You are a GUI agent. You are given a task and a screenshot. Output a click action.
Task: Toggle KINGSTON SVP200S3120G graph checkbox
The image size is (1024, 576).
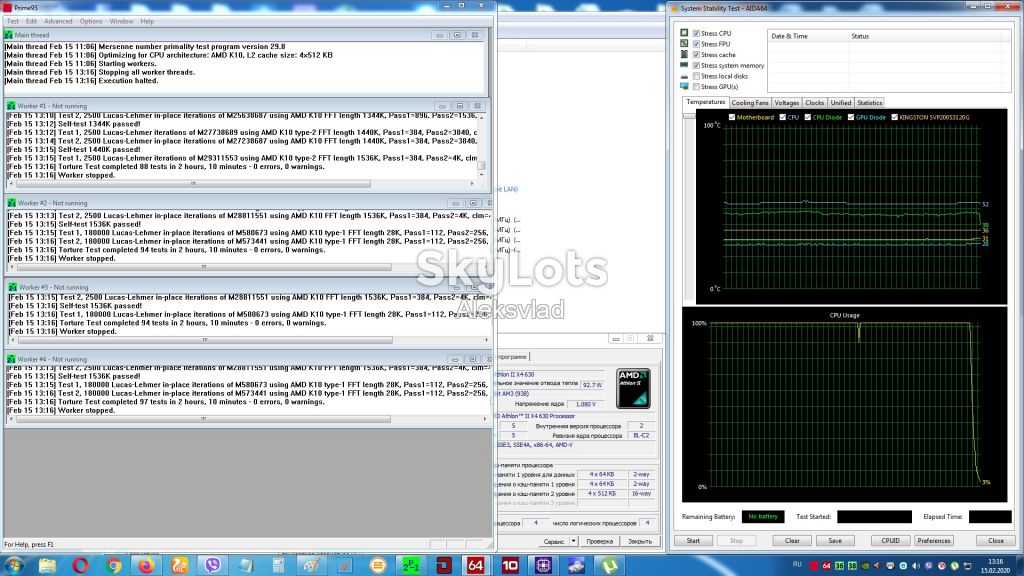(895, 118)
